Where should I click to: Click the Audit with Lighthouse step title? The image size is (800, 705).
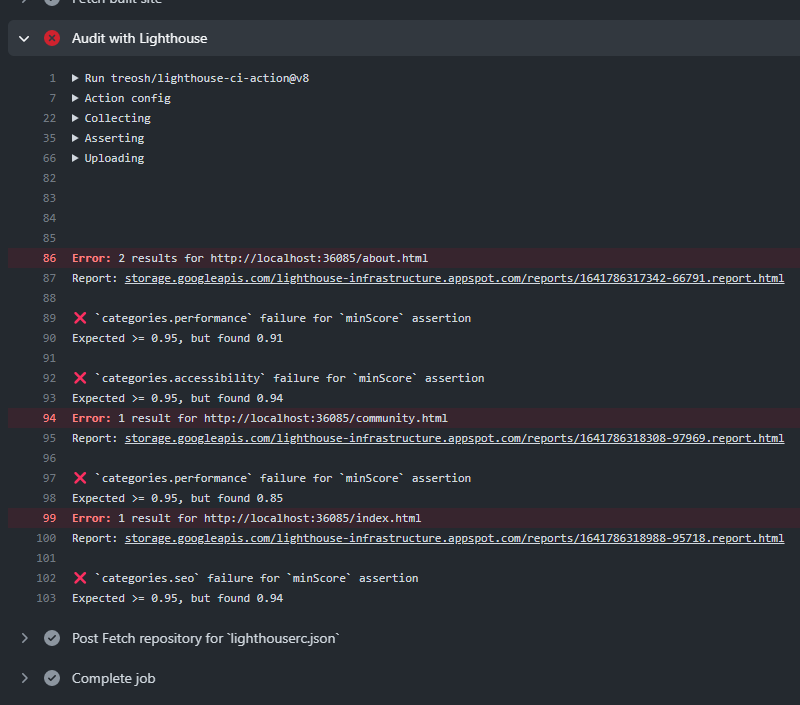pos(139,38)
